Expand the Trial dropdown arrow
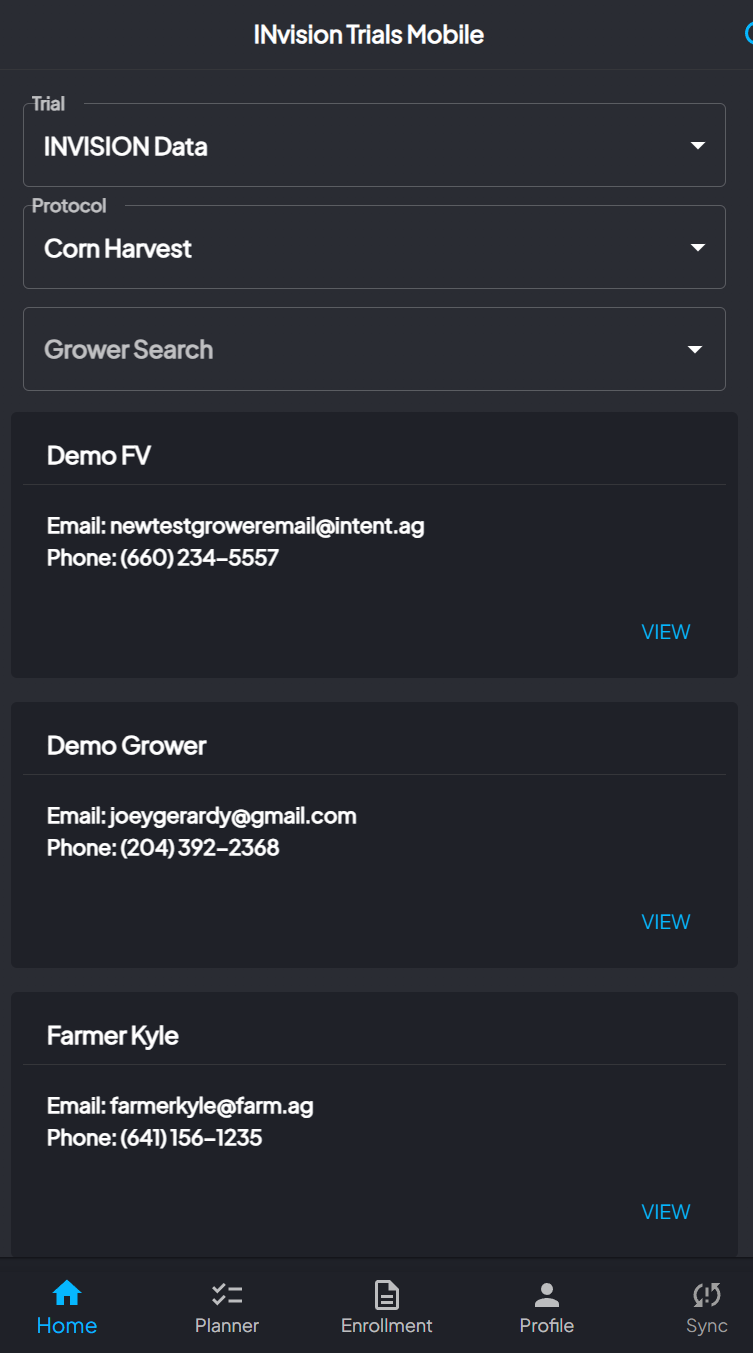The image size is (753, 1353). click(x=698, y=146)
